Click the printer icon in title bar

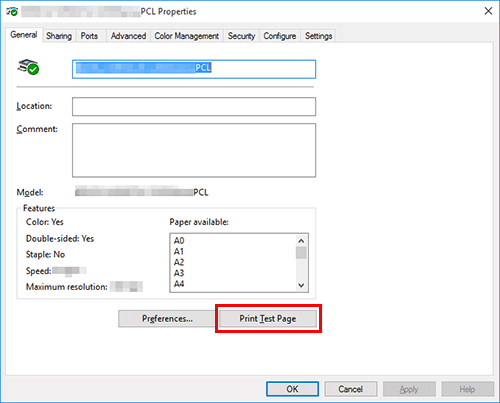12,11
